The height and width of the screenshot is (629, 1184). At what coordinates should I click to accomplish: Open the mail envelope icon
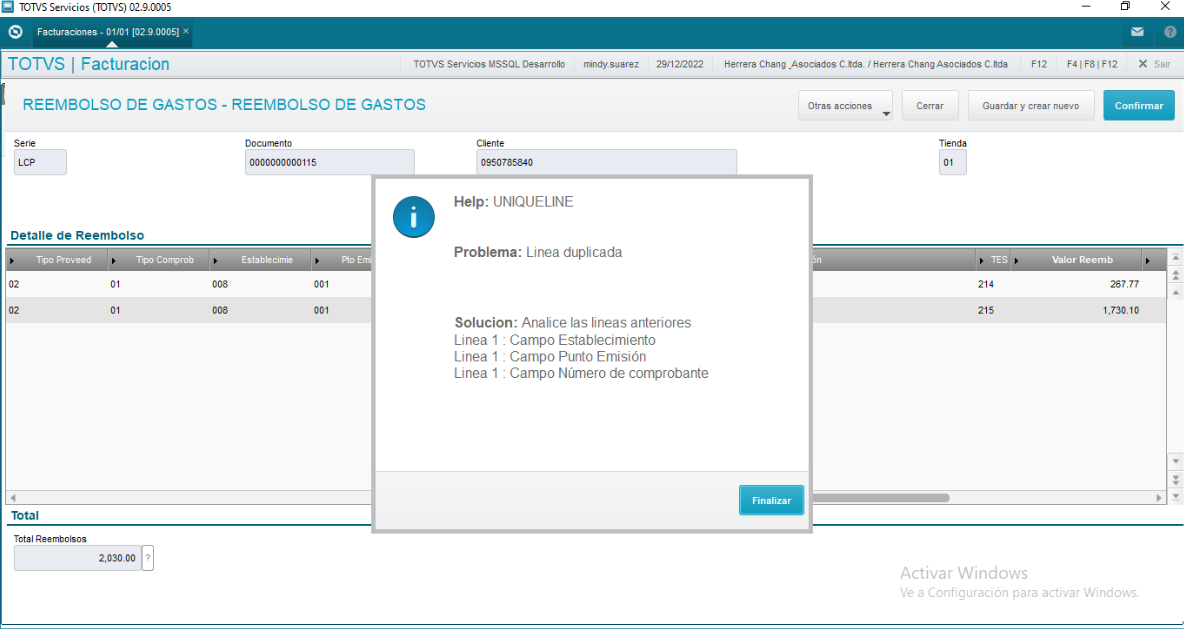(x=1136, y=32)
